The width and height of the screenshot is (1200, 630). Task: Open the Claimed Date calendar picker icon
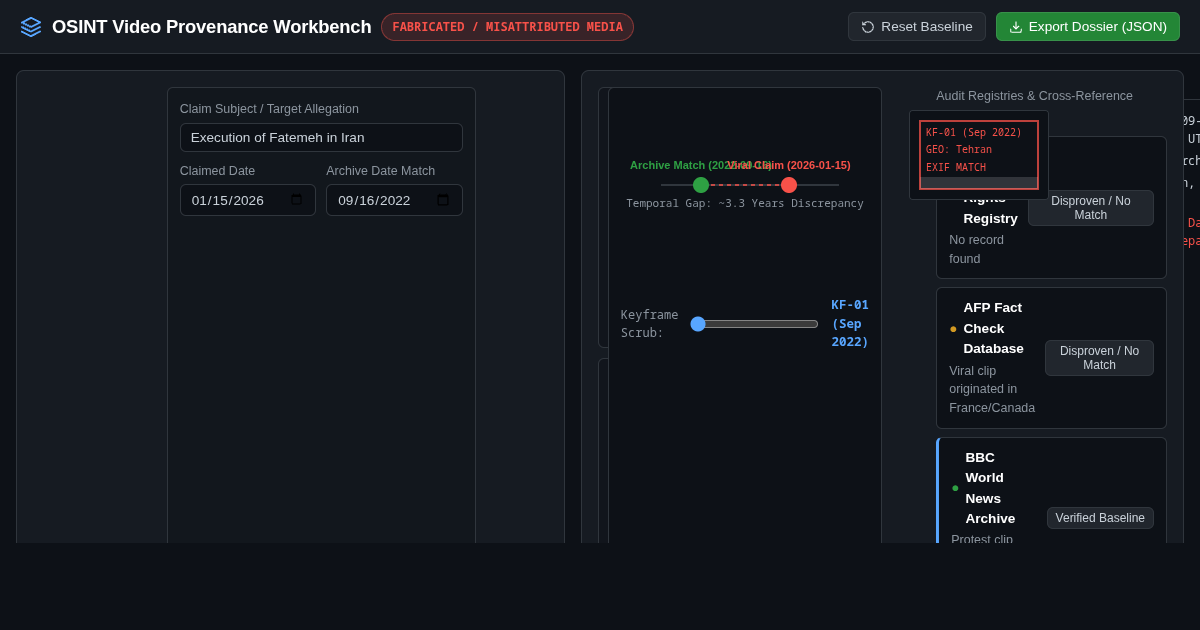tap(297, 200)
